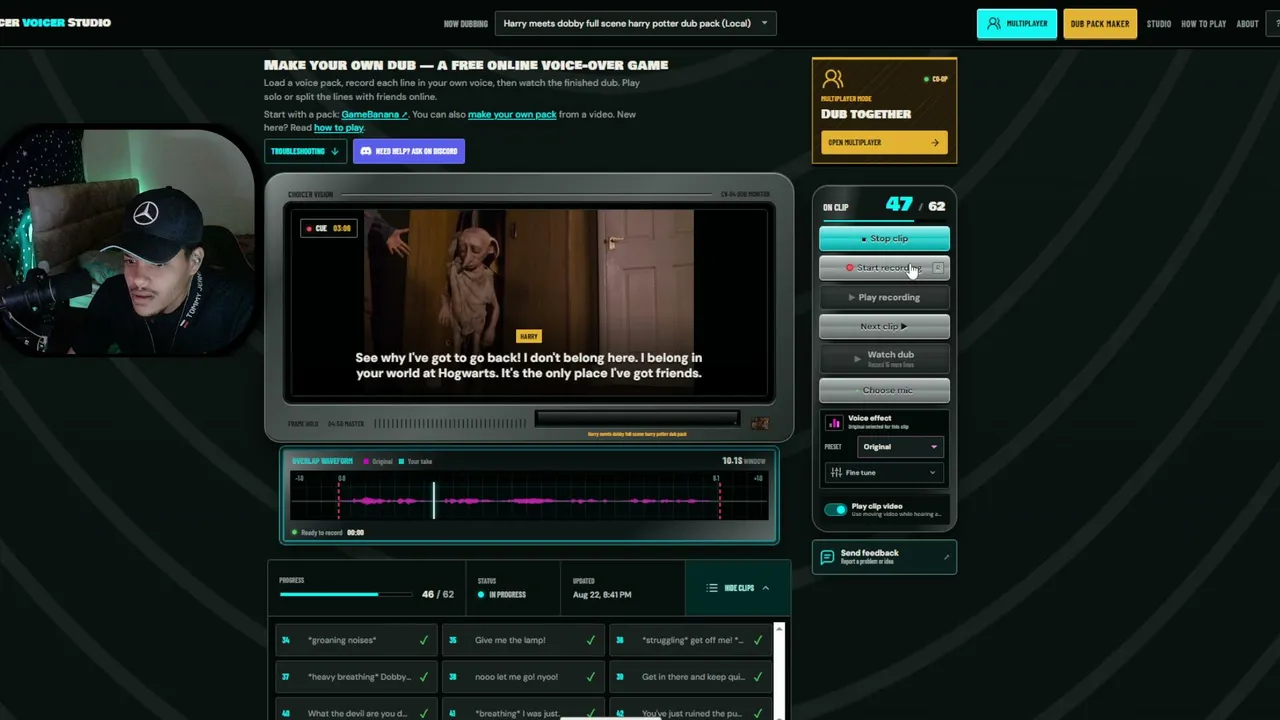Click the Open Multiplayer button
This screenshot has height=720, width=1280.
click(884, 142)
